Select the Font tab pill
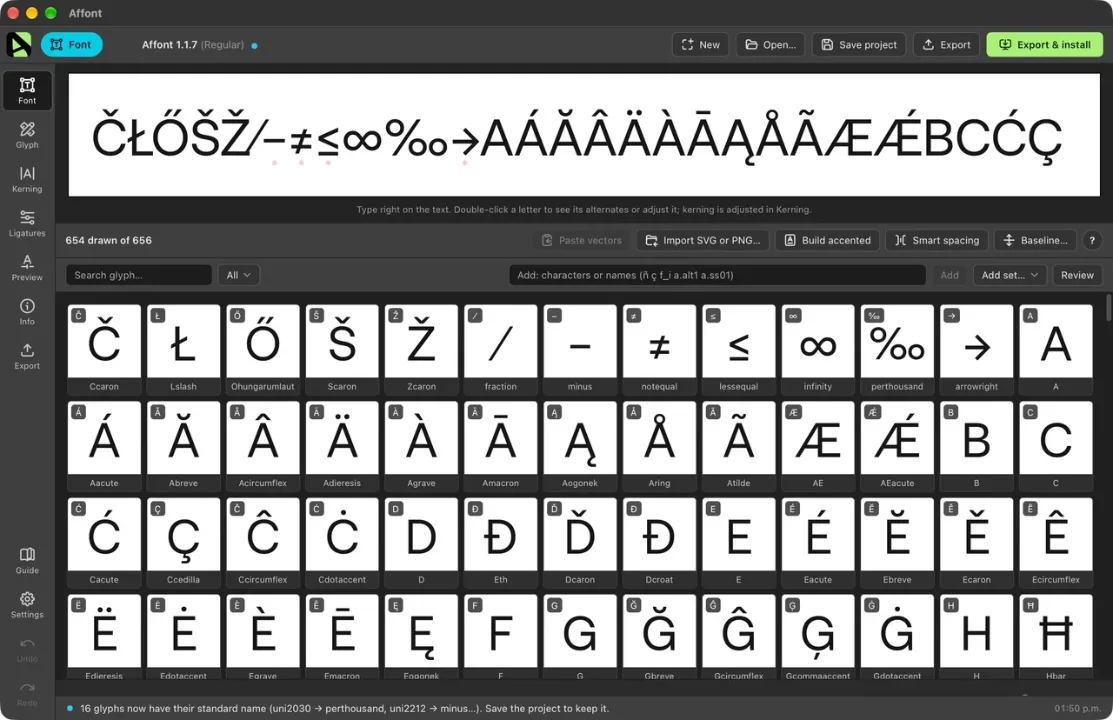This screenshot has width=1113, height=720. [x=71, y=45]
